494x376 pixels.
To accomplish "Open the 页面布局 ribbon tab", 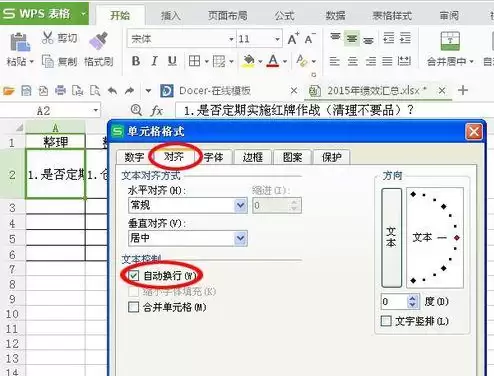I will [228, 15].
